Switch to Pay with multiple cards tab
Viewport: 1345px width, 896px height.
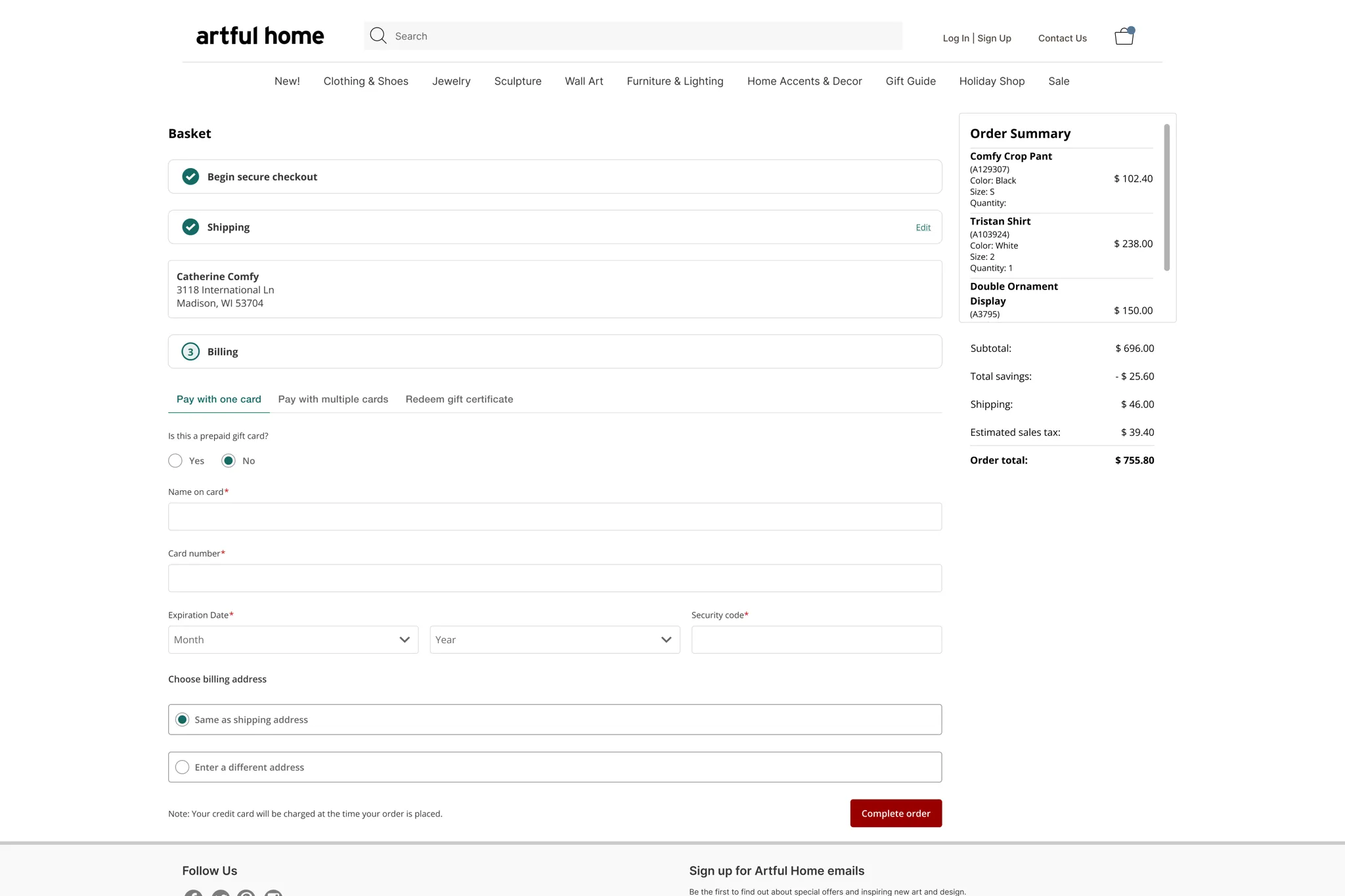coord(333,399)
